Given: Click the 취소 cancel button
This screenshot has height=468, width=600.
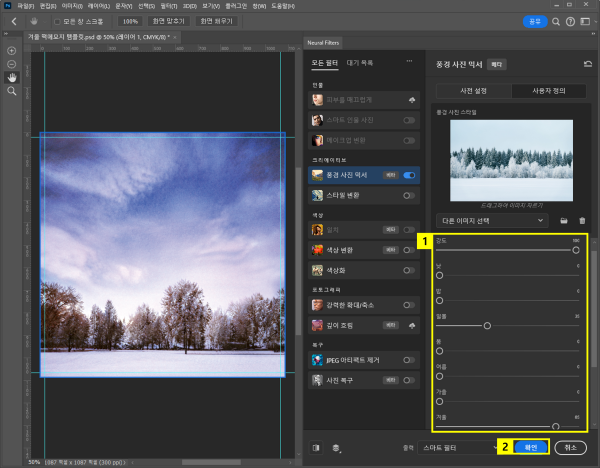Looking at the screenshot, I should 570,448.
